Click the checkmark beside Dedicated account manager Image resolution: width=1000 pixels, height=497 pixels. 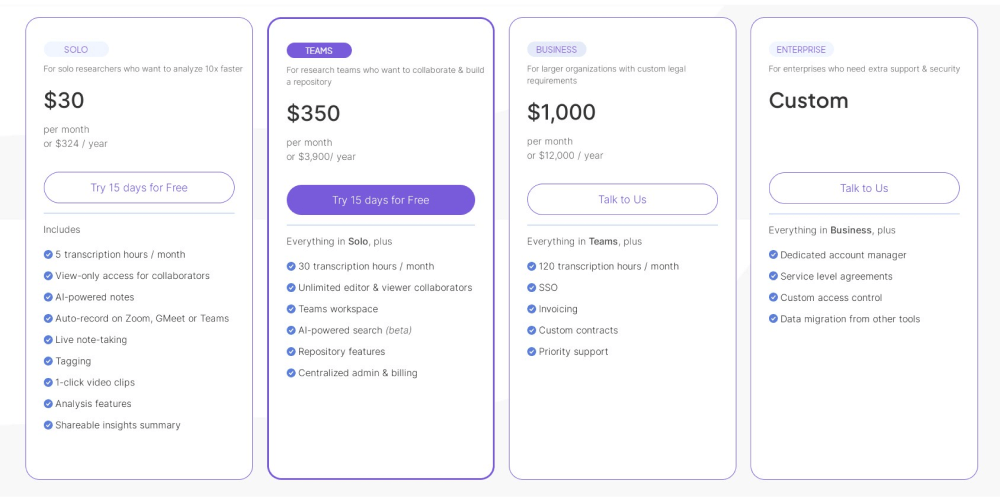[x=773, y=255]
